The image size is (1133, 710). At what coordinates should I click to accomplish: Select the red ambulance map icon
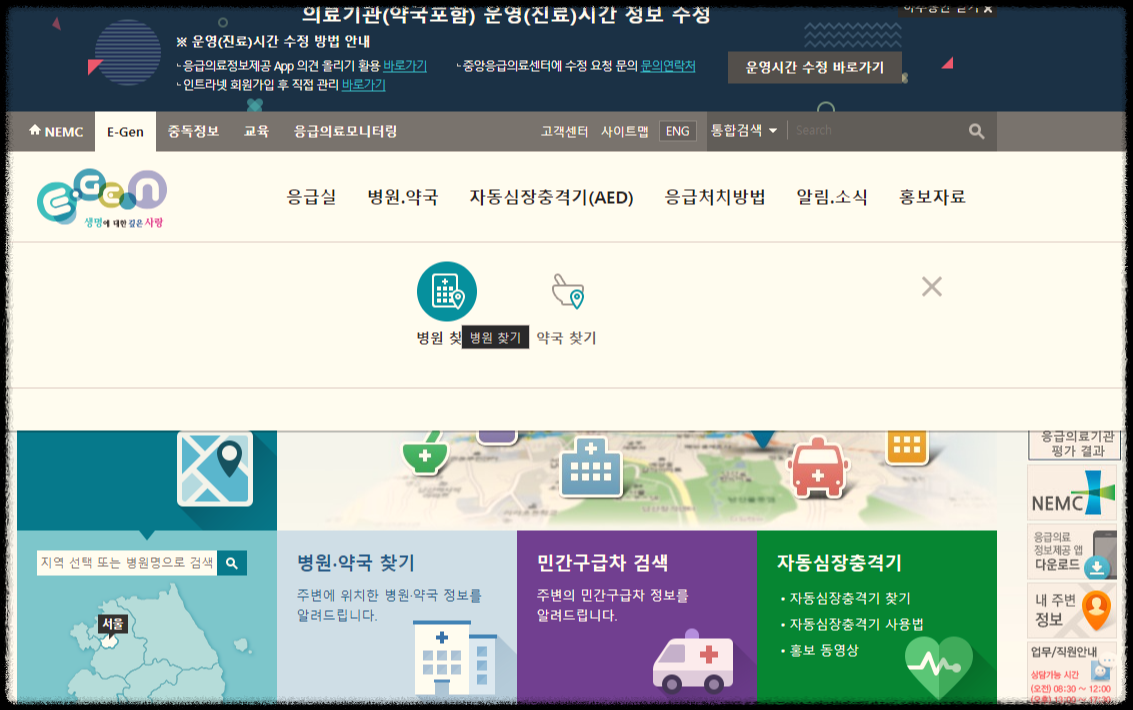pyautogui.click(x=817, y=467)
